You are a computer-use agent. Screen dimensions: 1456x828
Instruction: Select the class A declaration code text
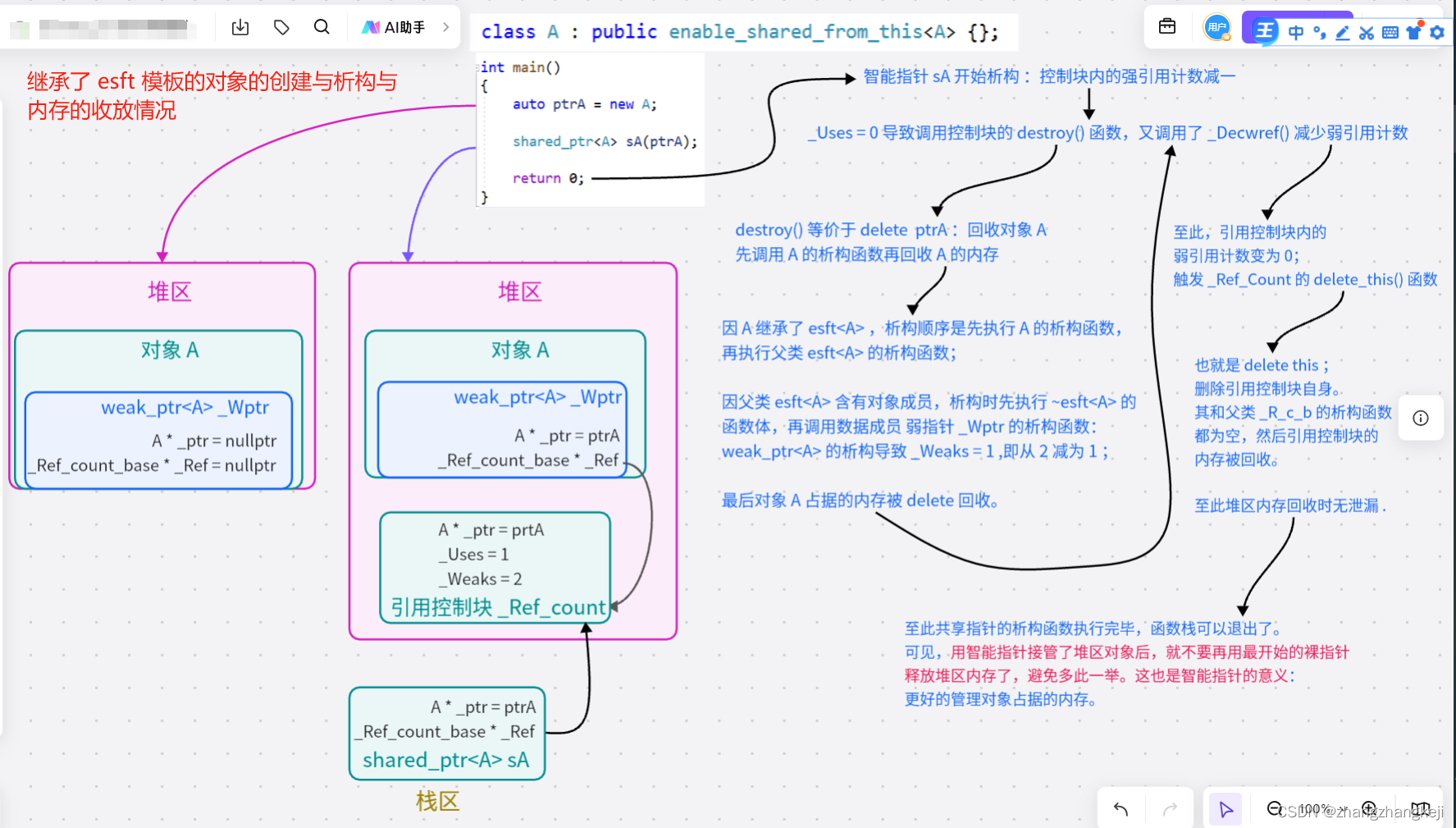739,32
